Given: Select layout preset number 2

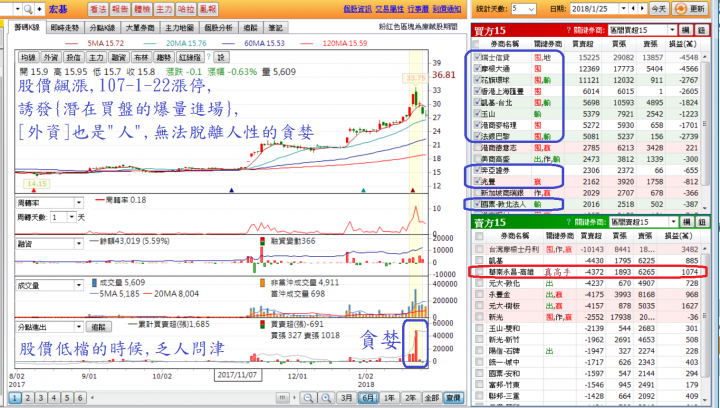Looking at the screenshot, I should [x=28, y=398].
